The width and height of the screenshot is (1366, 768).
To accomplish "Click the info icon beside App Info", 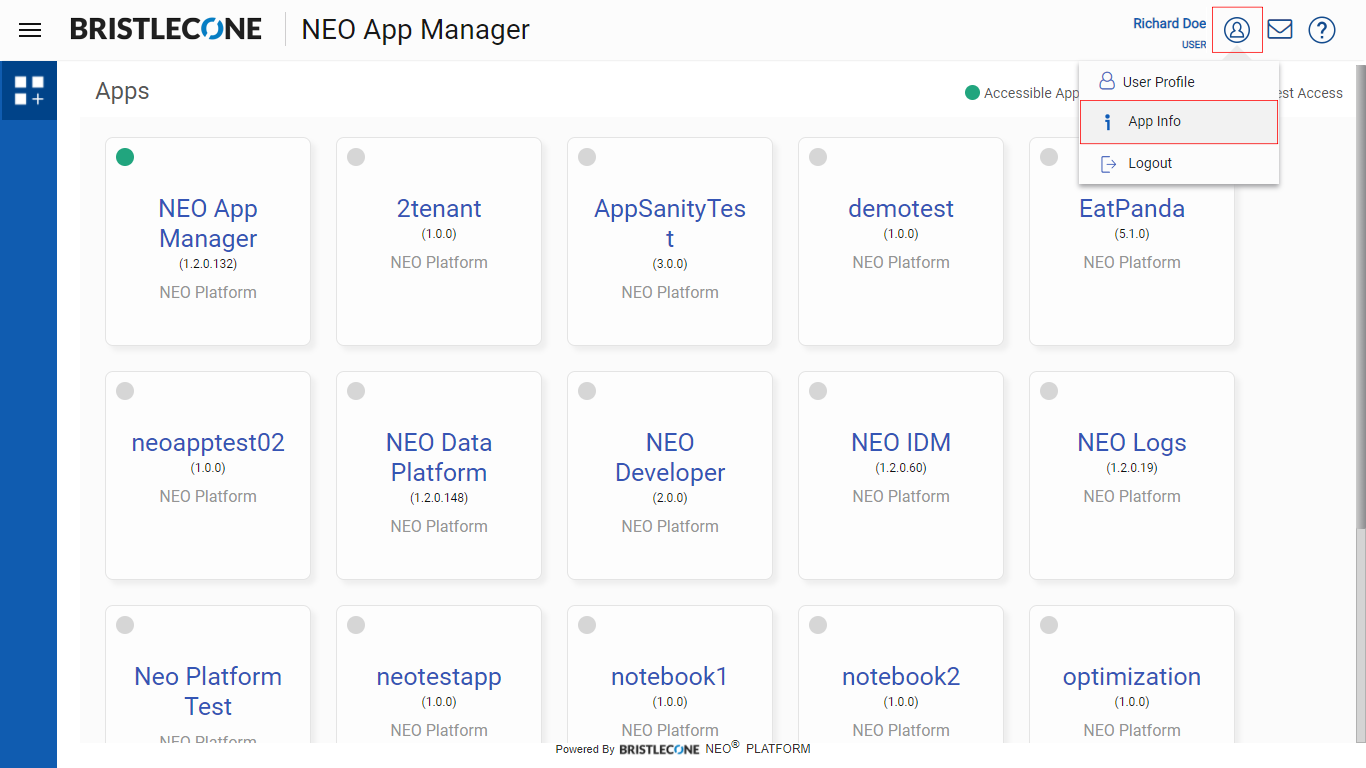I will [x=1107, y=122].
